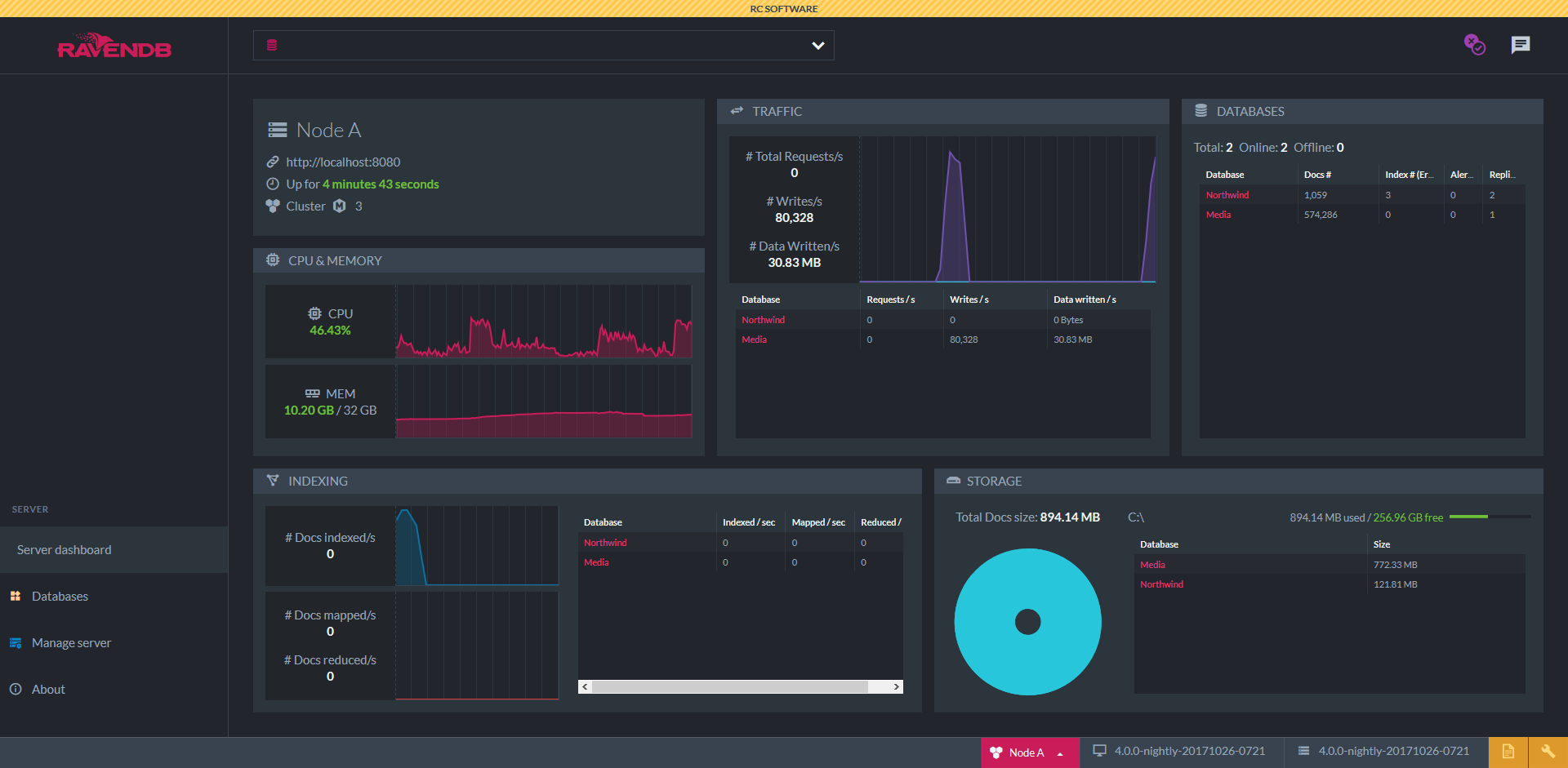Screen dimensions: 1568x768
Task: Open the footer wrench tools icon
Action: pos(1548,752)
